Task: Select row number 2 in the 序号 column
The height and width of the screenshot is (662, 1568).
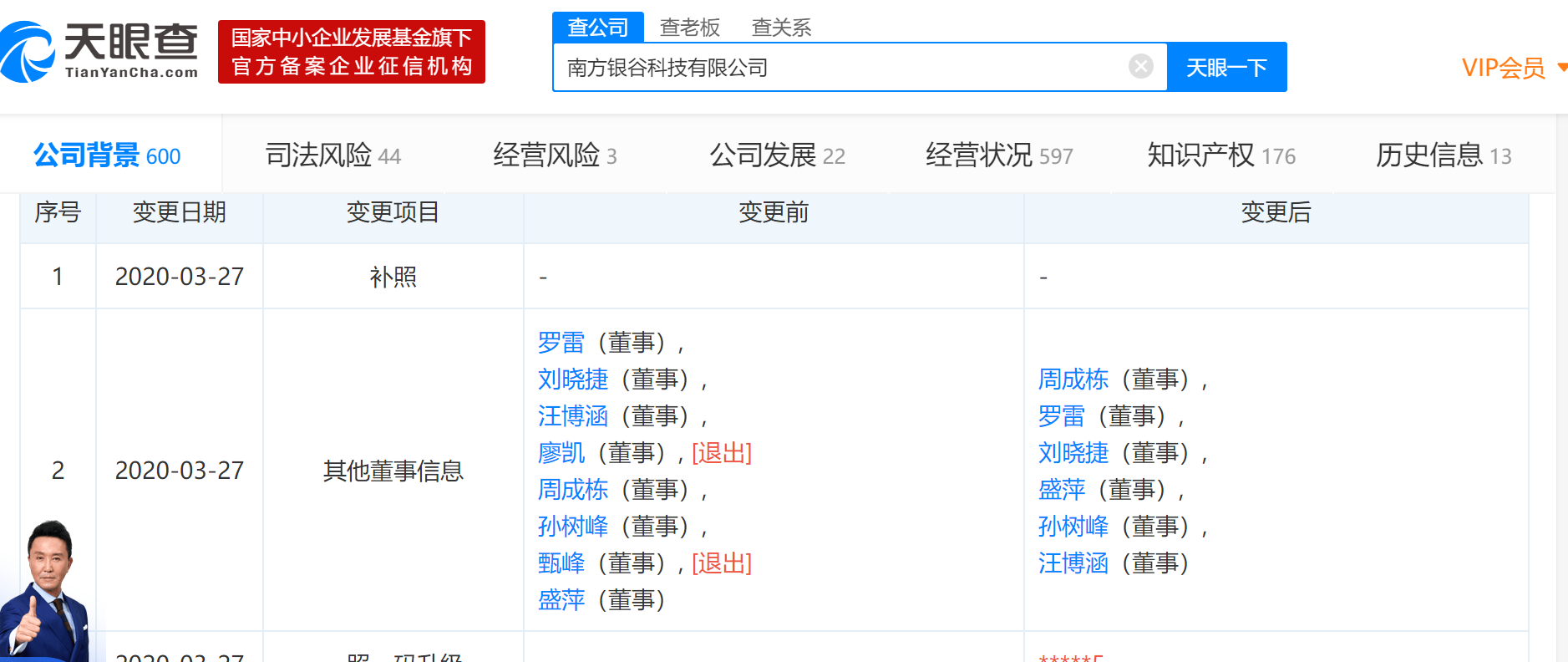Action: tap(58, 471)
